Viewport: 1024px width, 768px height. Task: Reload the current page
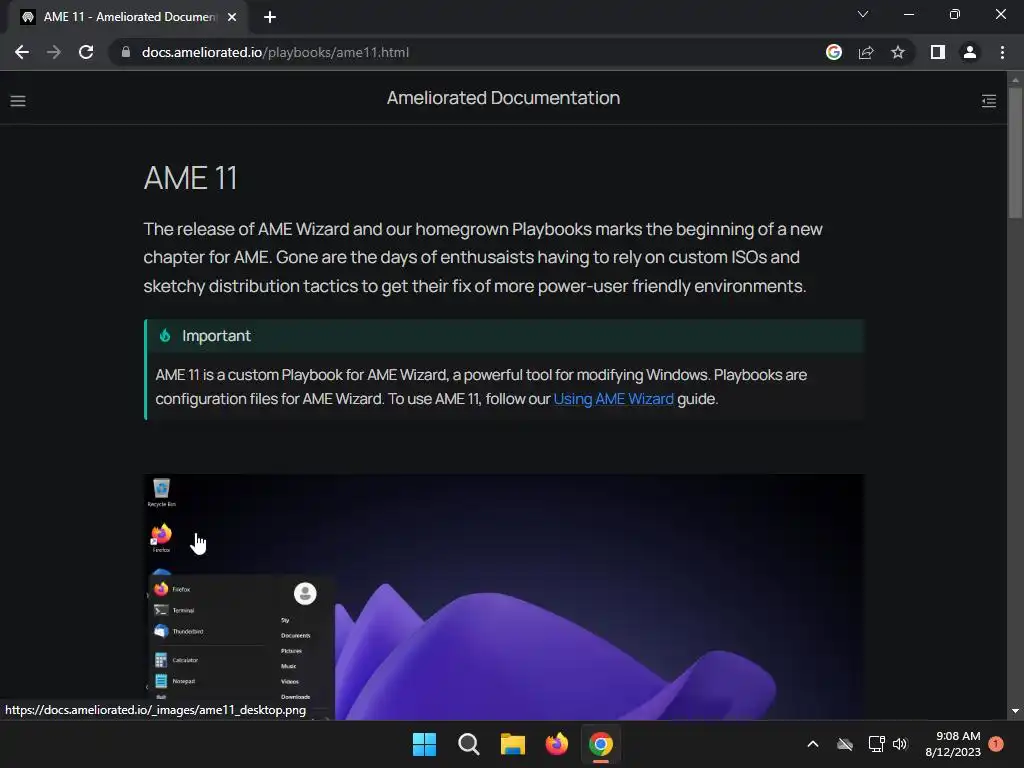86,52
